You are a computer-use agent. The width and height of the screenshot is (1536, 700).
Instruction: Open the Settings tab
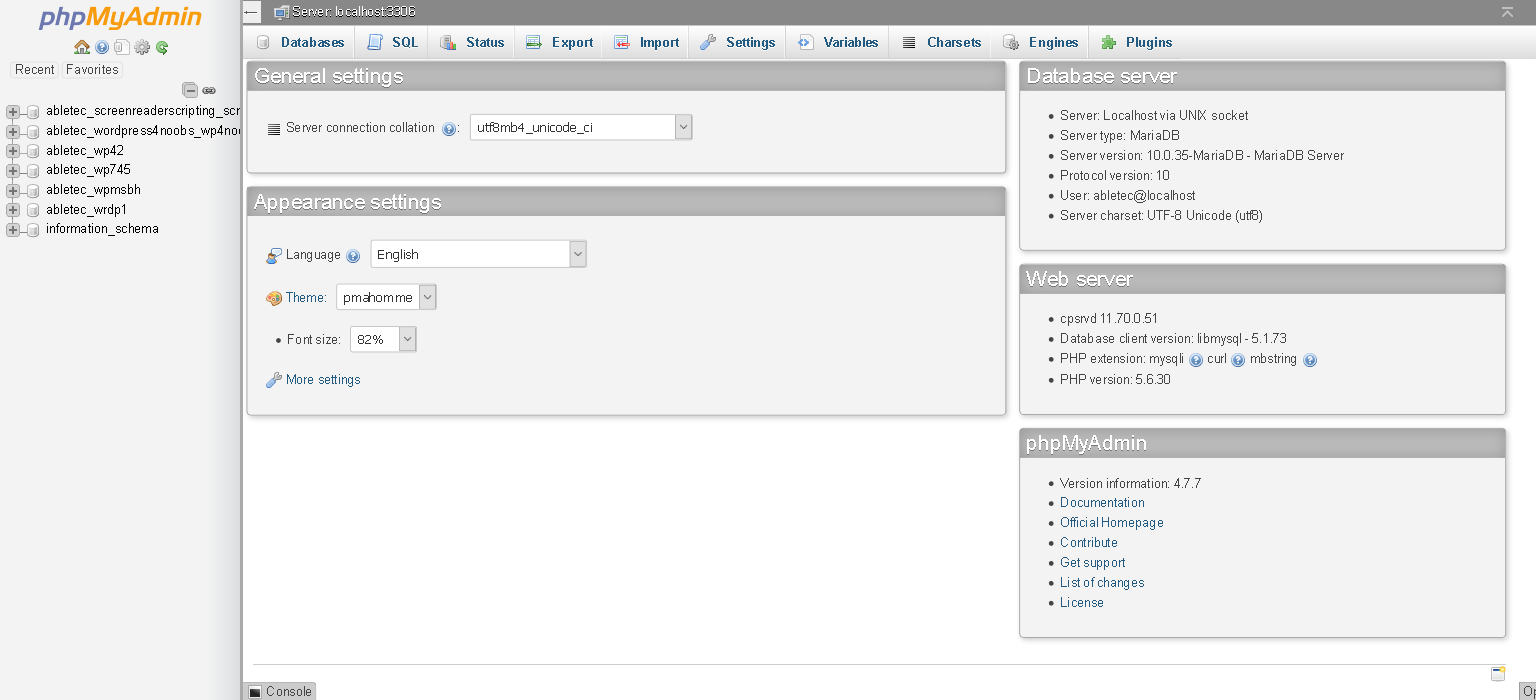737,42
